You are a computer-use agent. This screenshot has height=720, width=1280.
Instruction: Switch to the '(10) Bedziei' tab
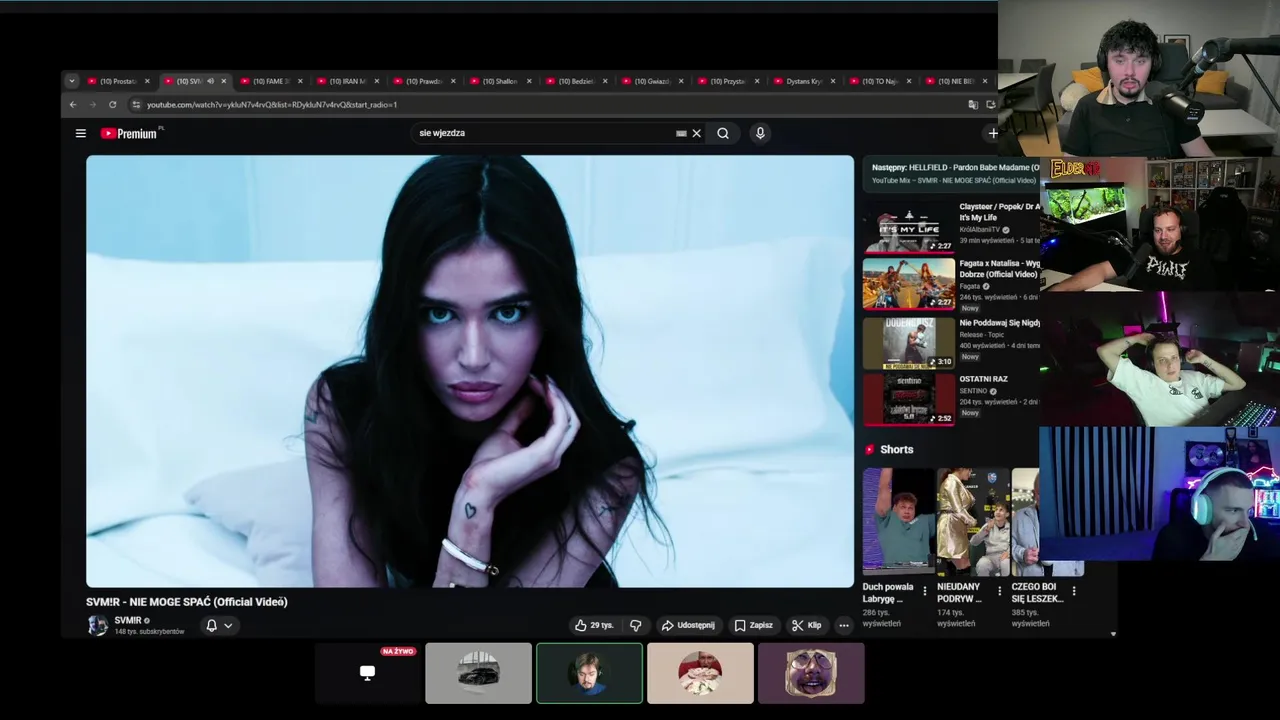pyautogui.click(x=575, y=81)
